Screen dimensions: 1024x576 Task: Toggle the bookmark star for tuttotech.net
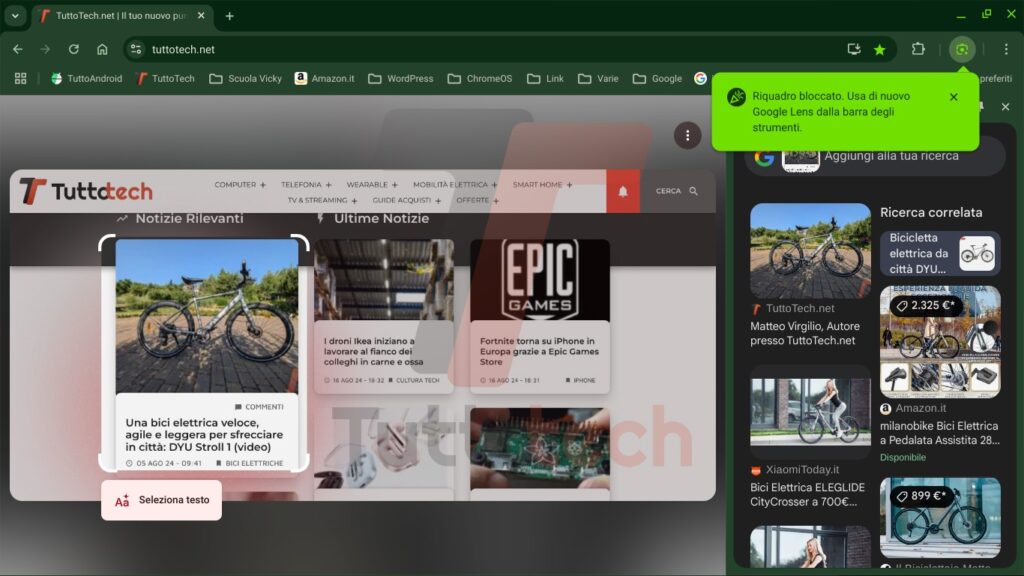pos(880,48)
